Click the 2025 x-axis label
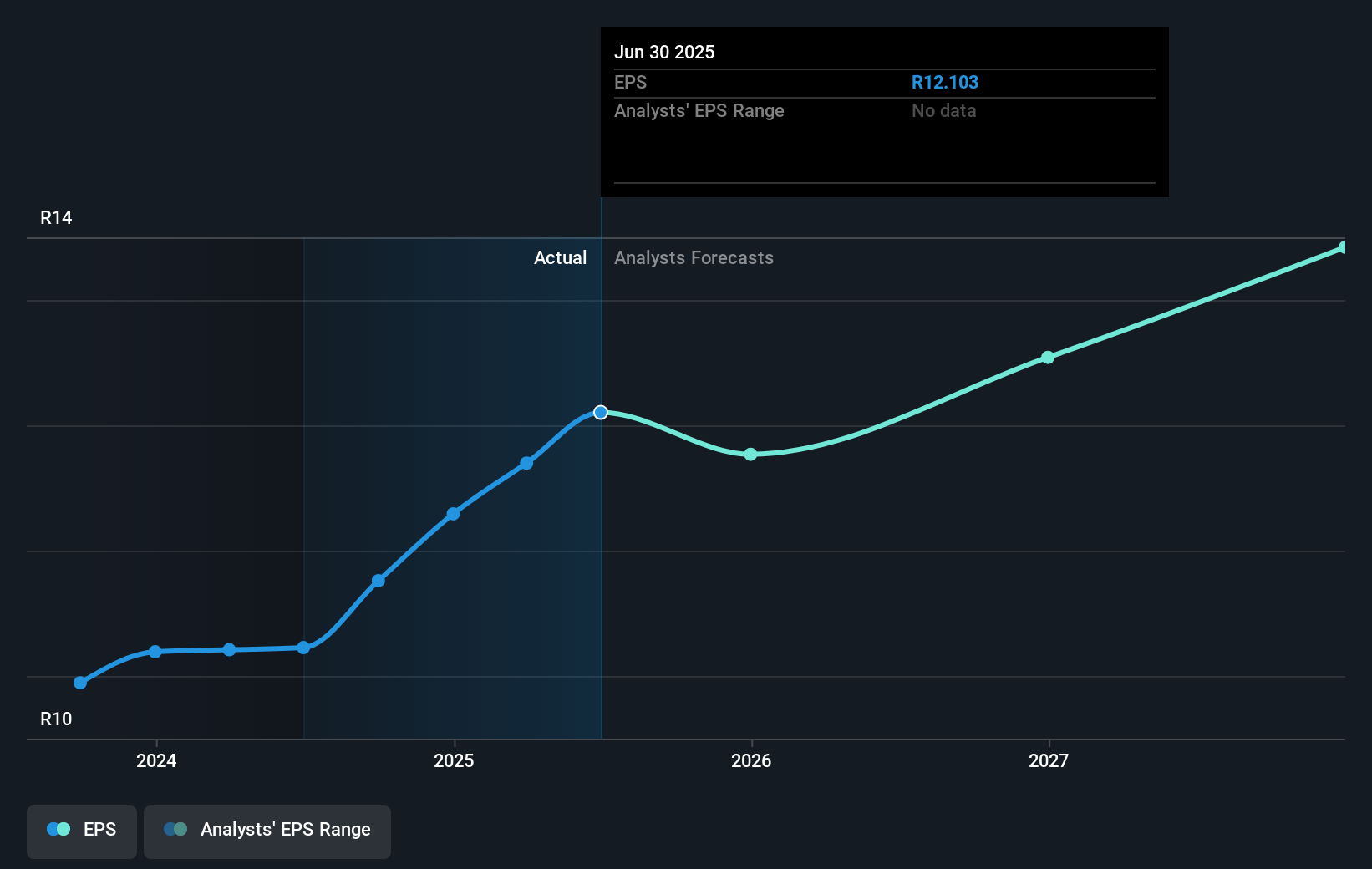1372x869 pixels. click(x=454, y=761)
